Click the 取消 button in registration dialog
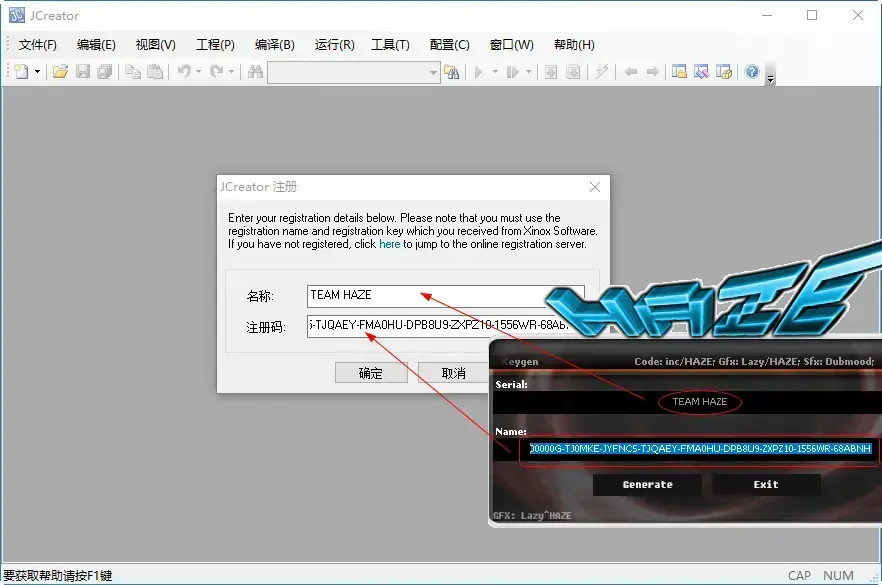 point(453,373)
